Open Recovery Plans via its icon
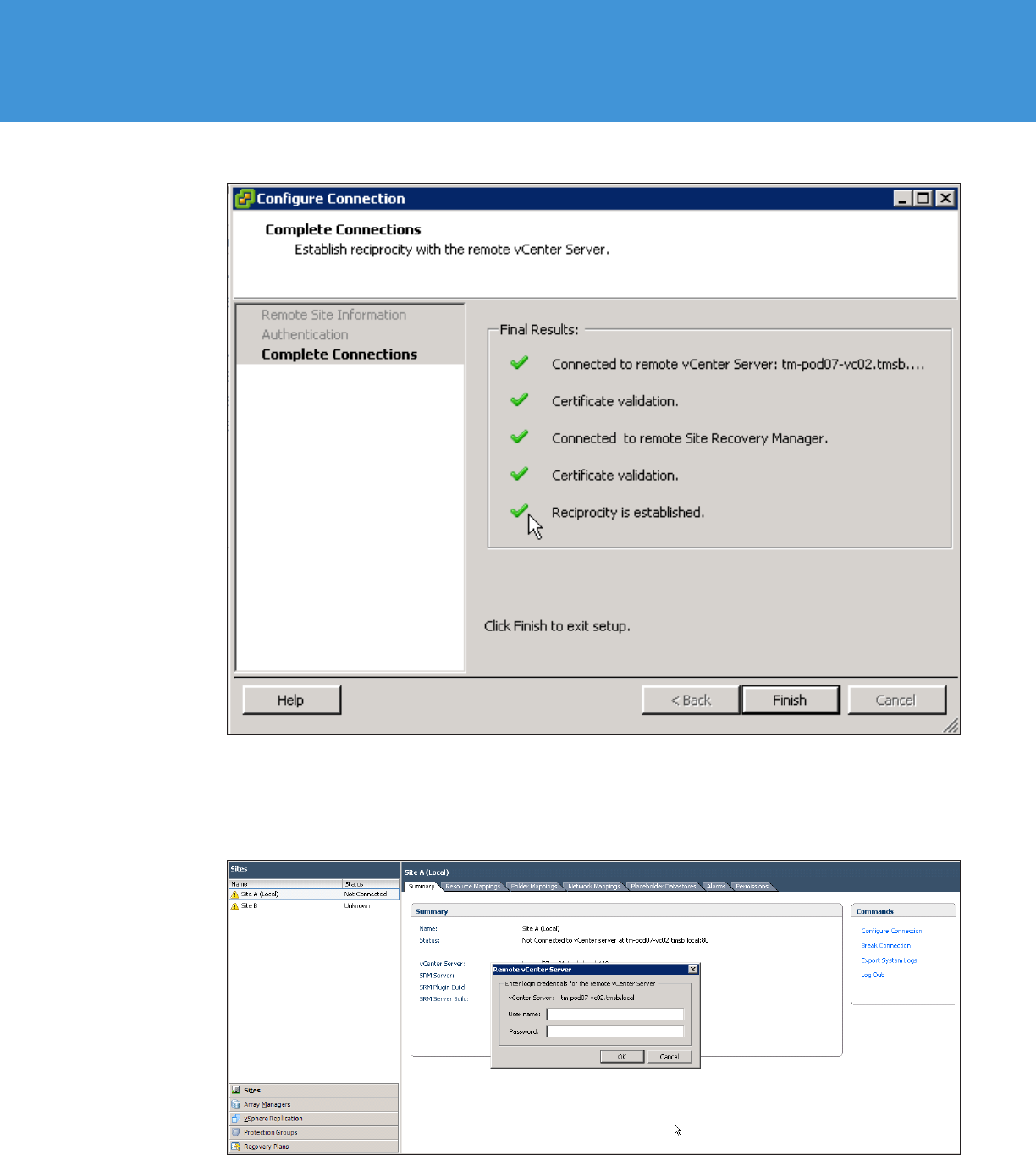1036x1155 pixels. pyautogui.click(x=236, y=1147)
